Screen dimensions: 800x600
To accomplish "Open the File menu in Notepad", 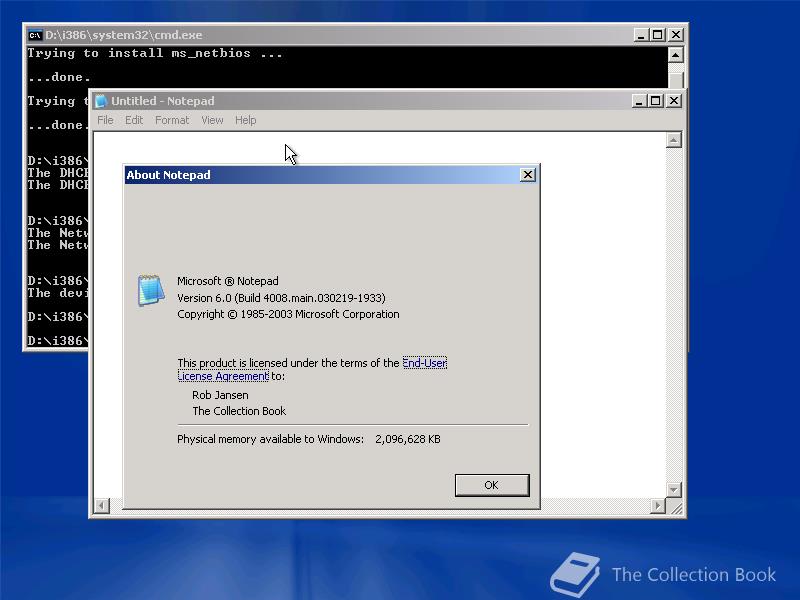I will pyautogui.click(x=105, y=120).
